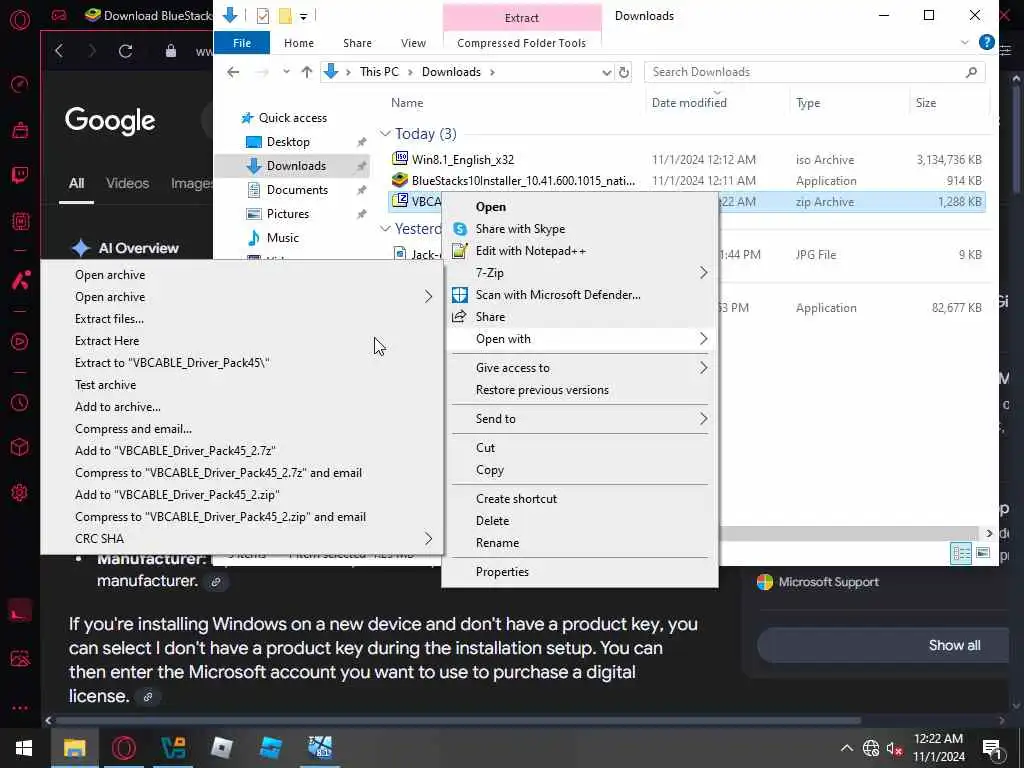
Task: Open the volume speaker tray icon
Action: [x=894, y=748]
